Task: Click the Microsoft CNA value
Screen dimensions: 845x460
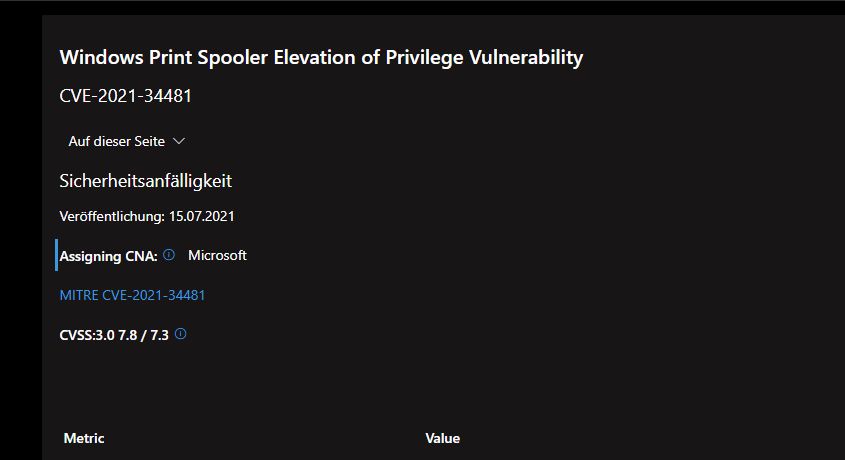Action: (217, 255)
